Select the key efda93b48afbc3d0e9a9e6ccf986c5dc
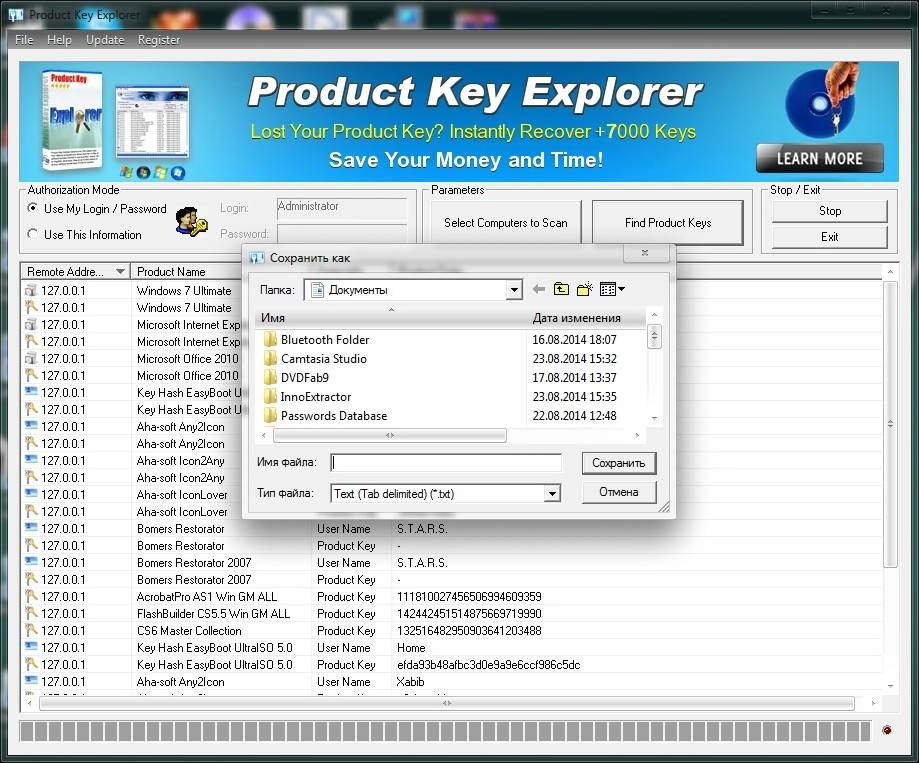The height and width of the screenshot is (763, 919). click(489, 665)
